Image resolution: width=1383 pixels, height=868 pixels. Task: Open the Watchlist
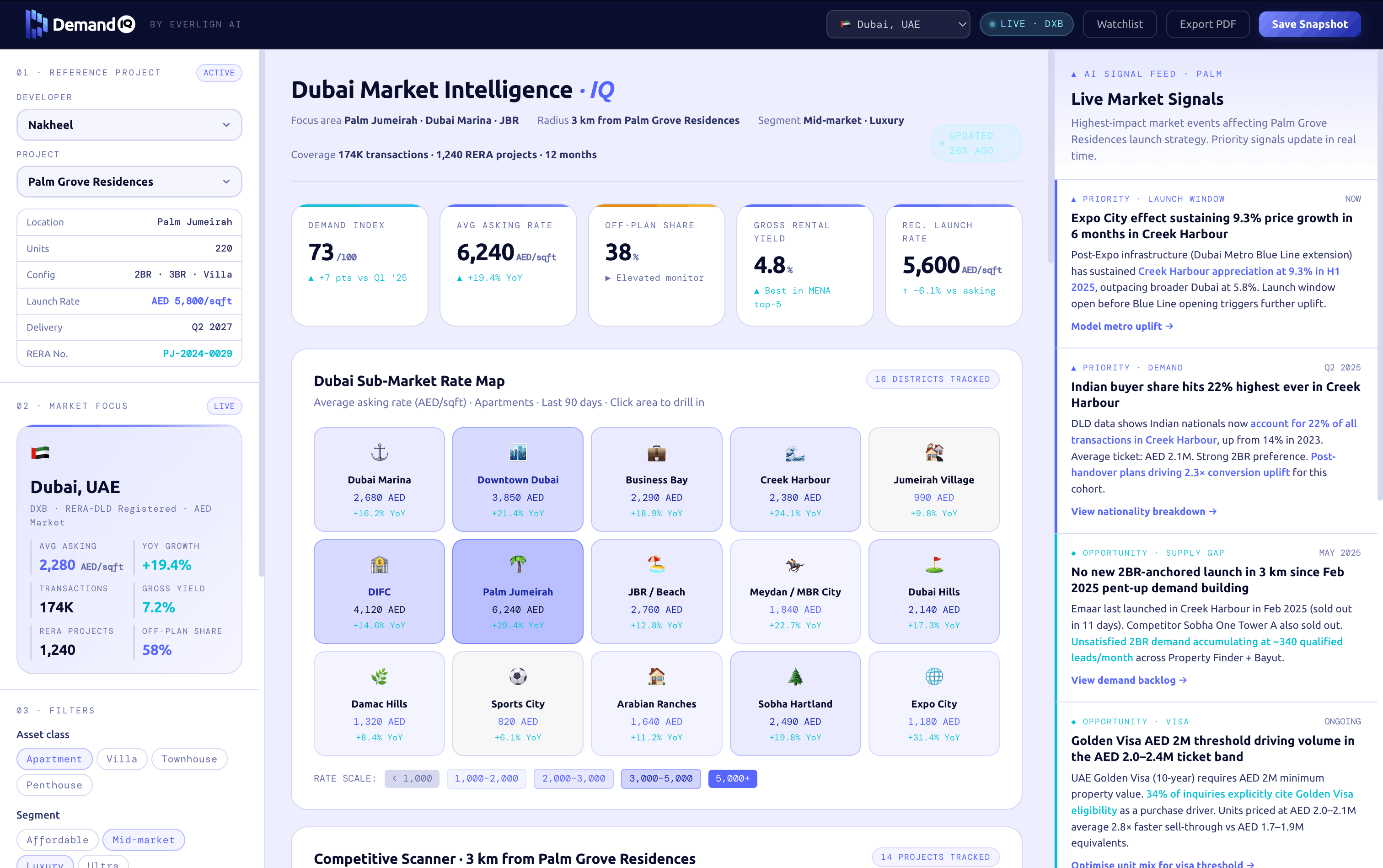coord(1120,24)
